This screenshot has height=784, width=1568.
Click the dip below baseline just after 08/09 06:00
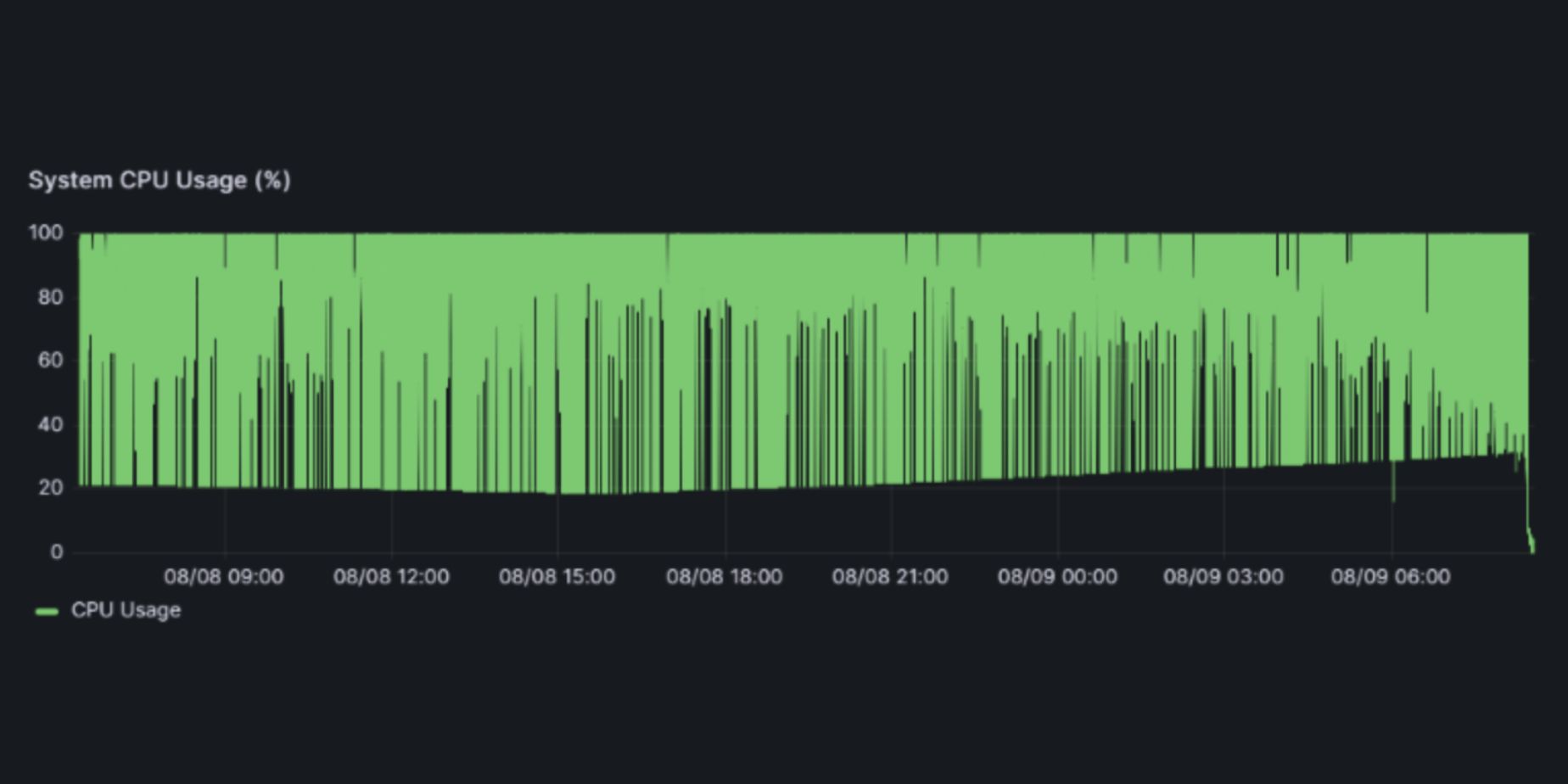(x=1393, y=490)
